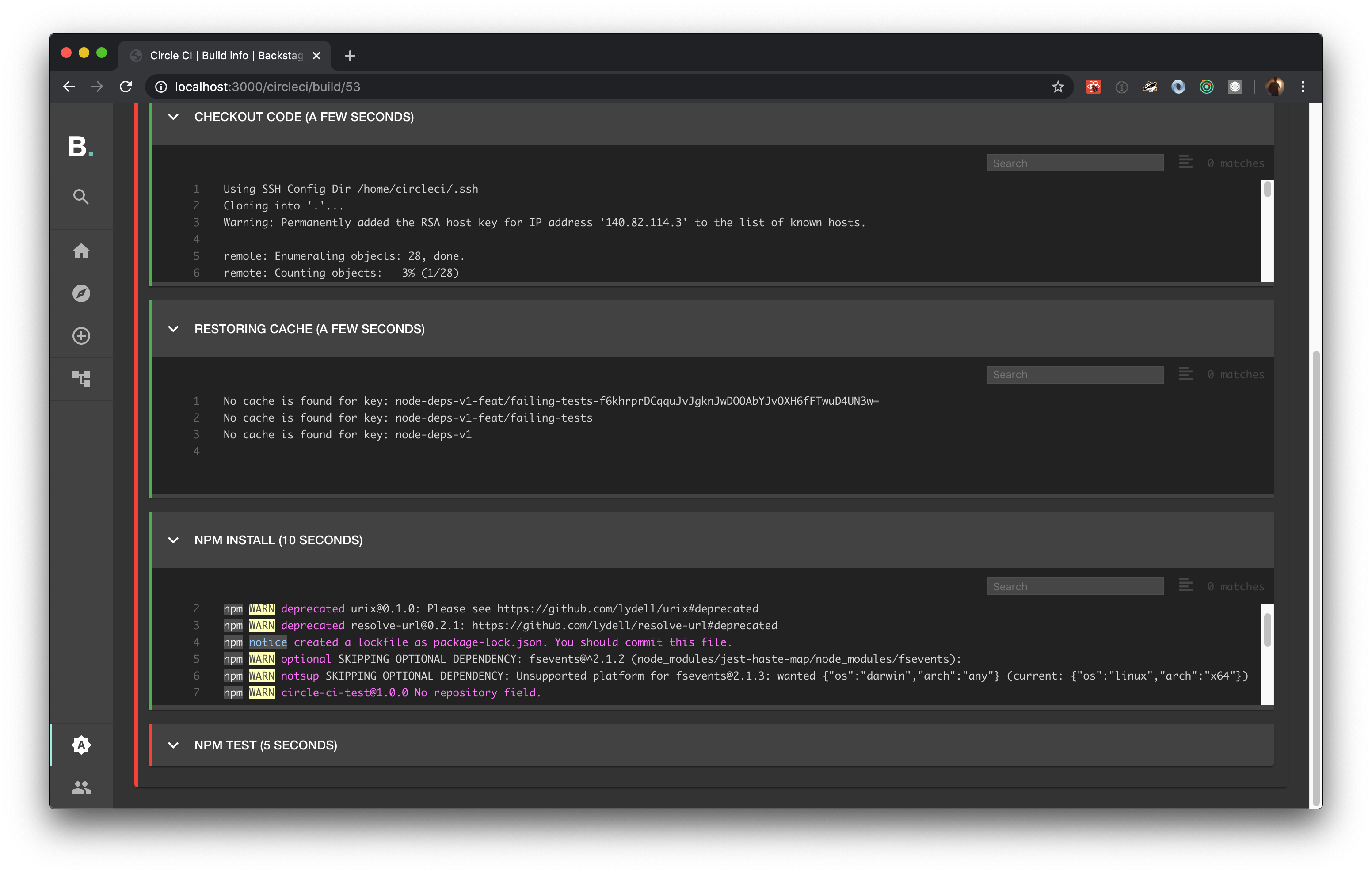Focus the Search field in Checkout Code log
1372x874 pixels.
(x=1075, y=163)
